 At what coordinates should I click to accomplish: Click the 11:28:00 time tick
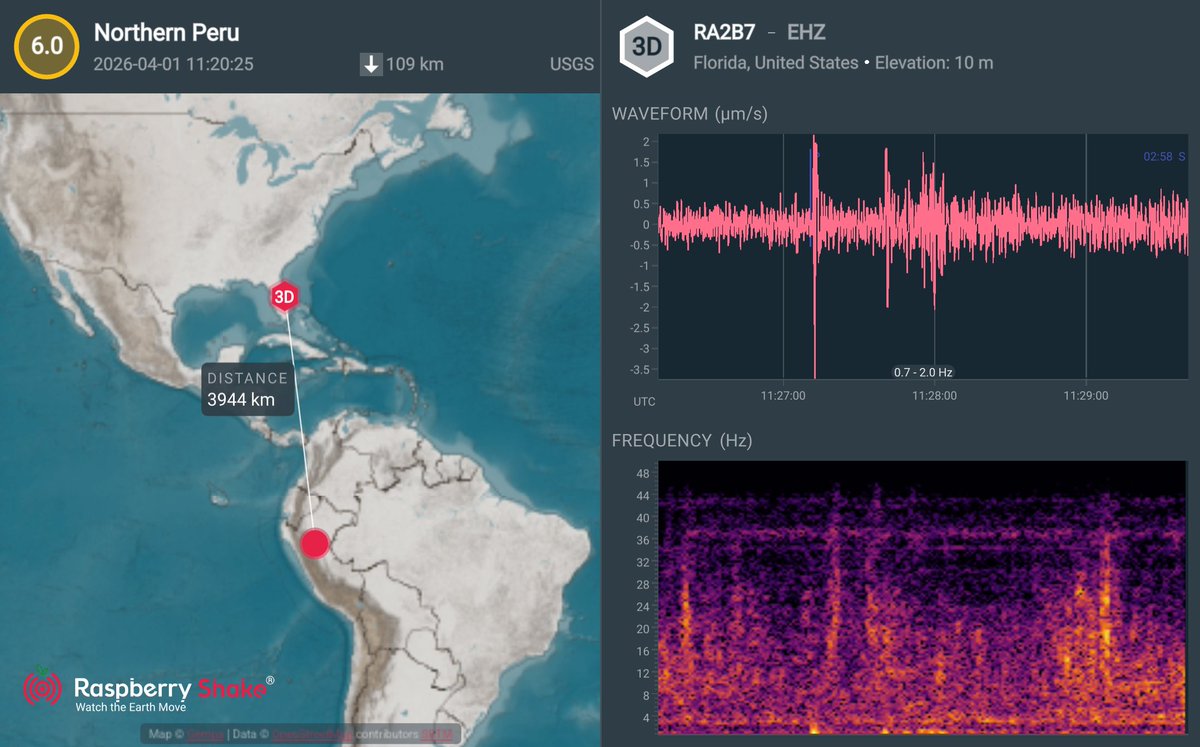pyautogui.click(x=934, y=395)
